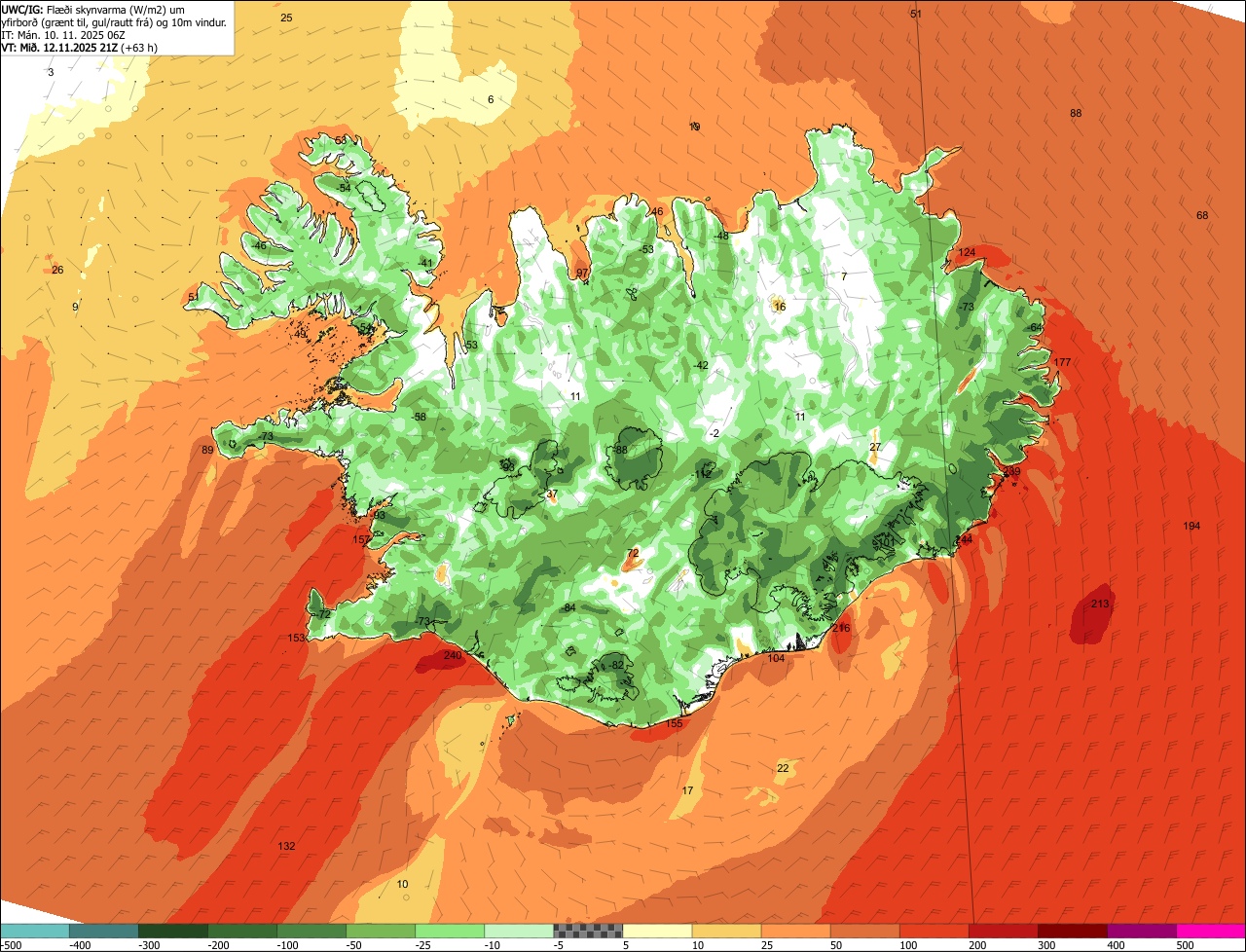Click the magenta legend swatch above 500
Screen dimensions: 1246x952
[1211, 931]
